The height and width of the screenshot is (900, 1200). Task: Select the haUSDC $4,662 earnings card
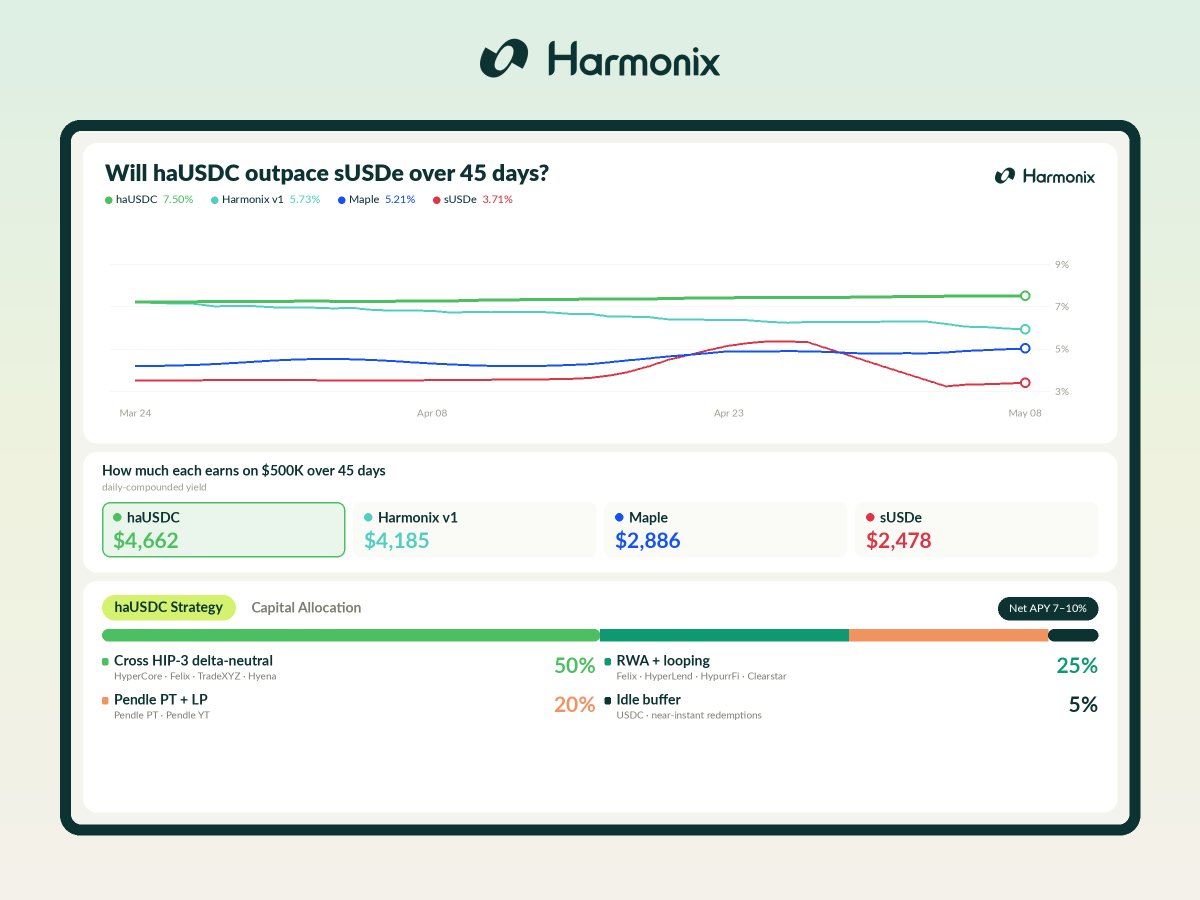(223, 529)
